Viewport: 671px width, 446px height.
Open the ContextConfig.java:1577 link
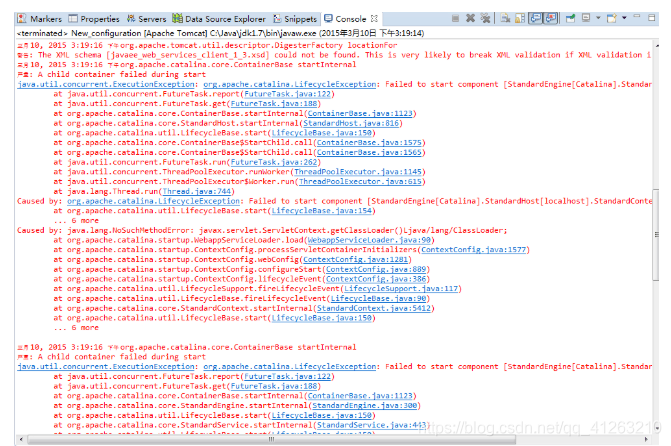tap(473, 250)
